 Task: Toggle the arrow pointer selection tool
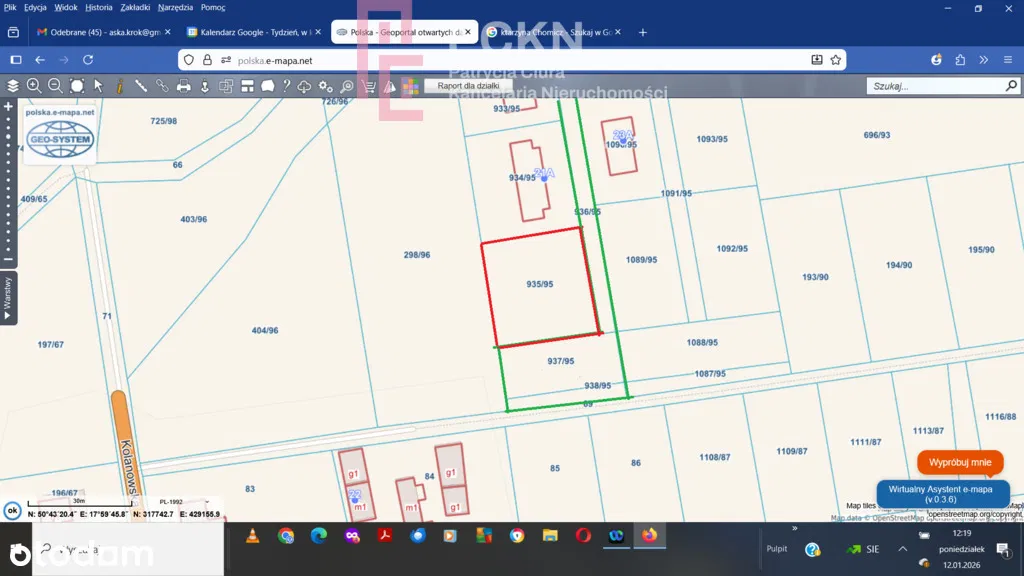[98, 86]
